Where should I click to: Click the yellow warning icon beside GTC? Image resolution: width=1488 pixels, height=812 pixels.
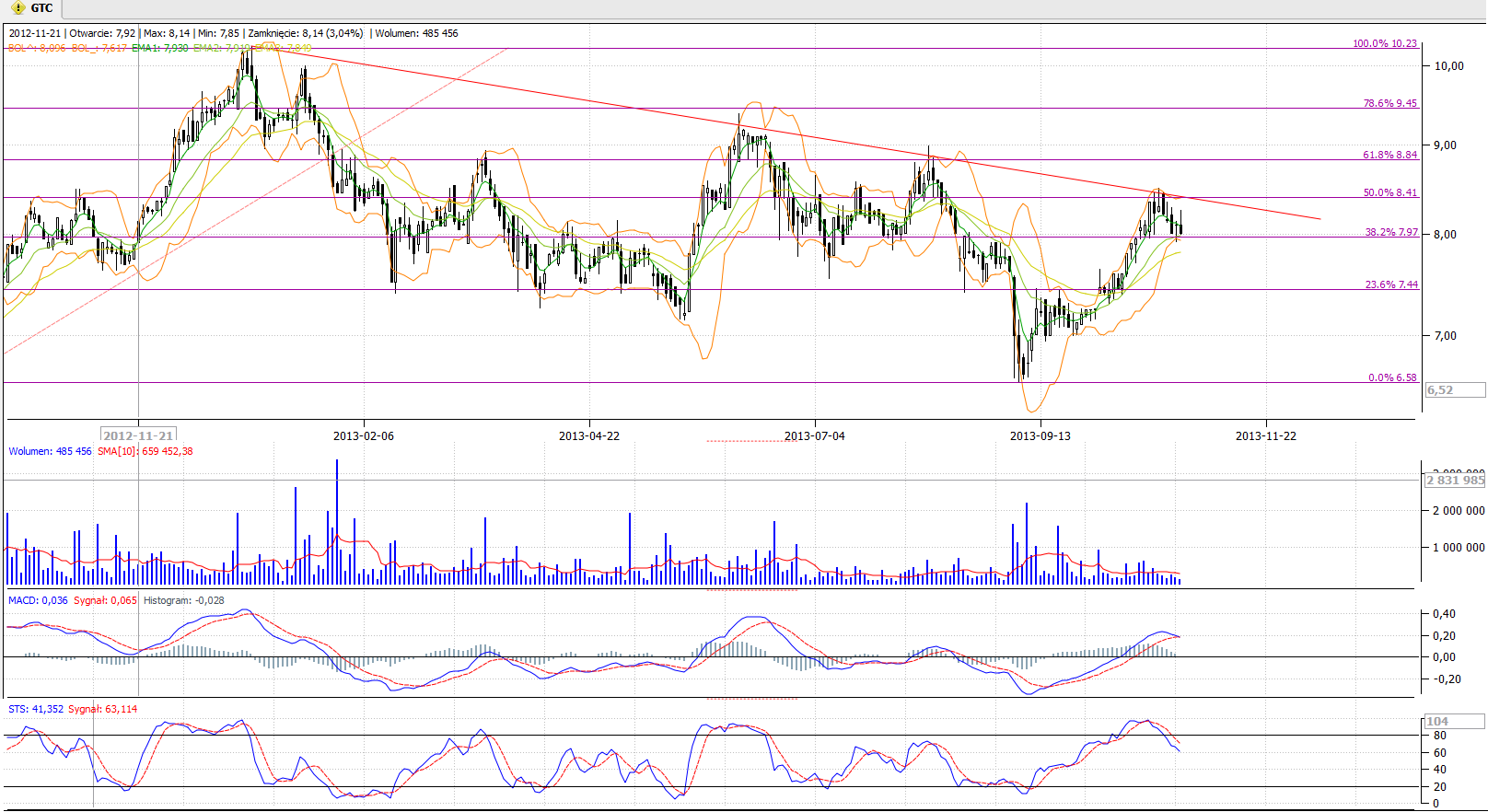(x=17, y=8)
